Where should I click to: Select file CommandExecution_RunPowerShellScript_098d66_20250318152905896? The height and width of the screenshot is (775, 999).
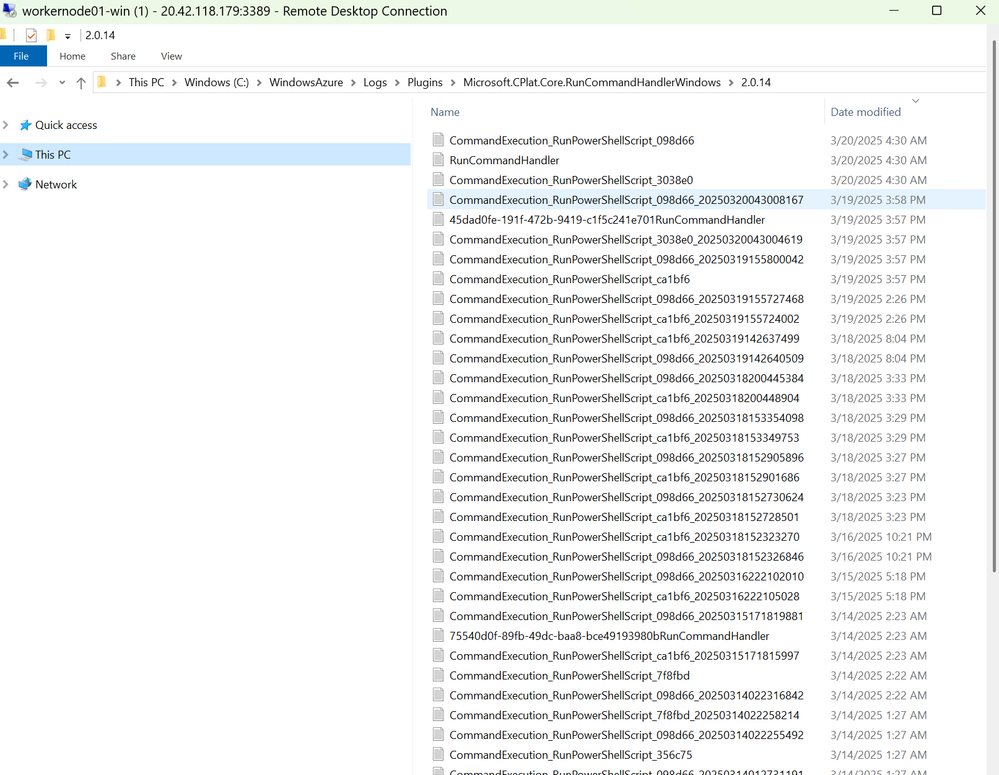click(626, 458)
